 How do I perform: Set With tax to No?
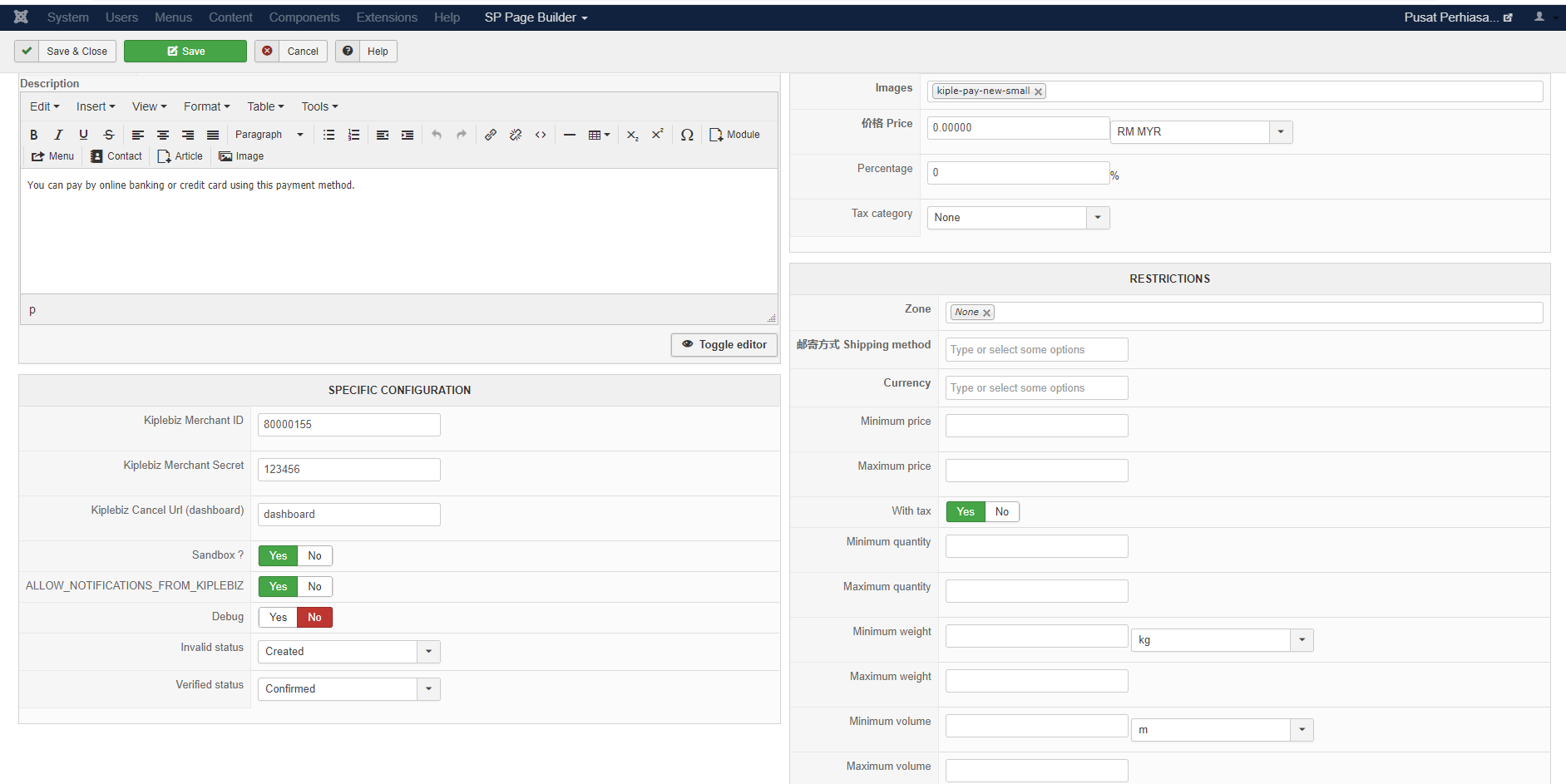[1002, 511]
